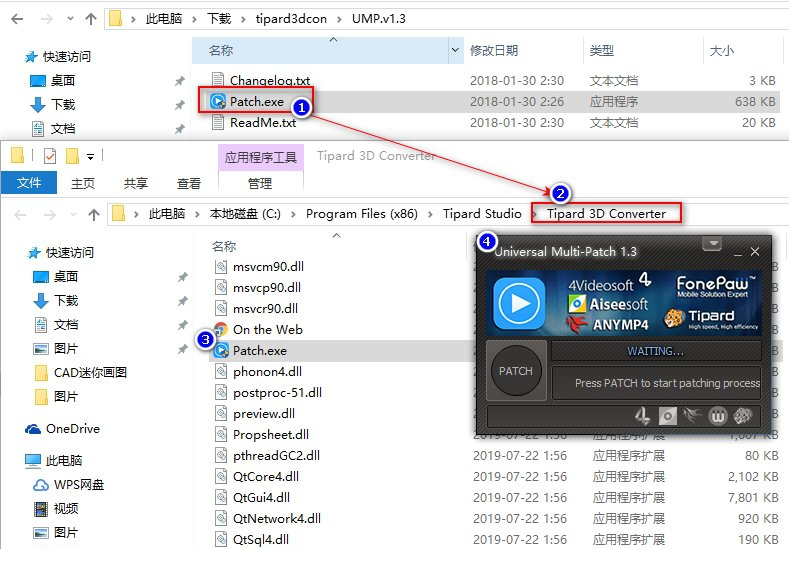Open 视频 folder in navigation pane
The height and width of the screenshot is (570, 789).
click(x=56, y=509)
